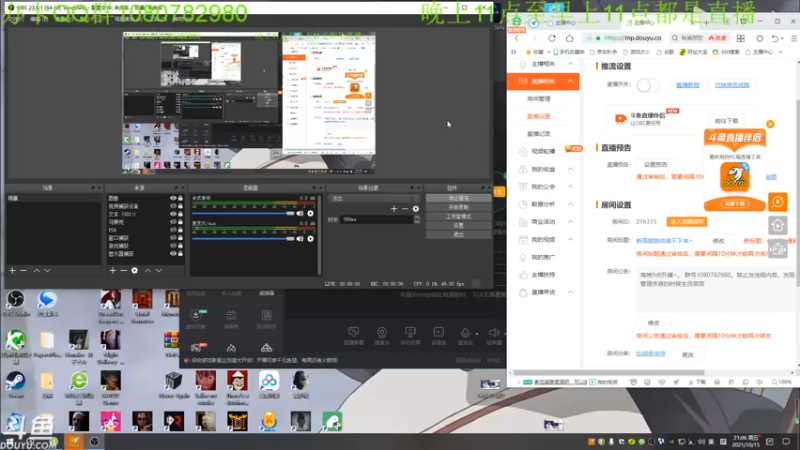Click orange 进入直播间 button

coord(687,222)
